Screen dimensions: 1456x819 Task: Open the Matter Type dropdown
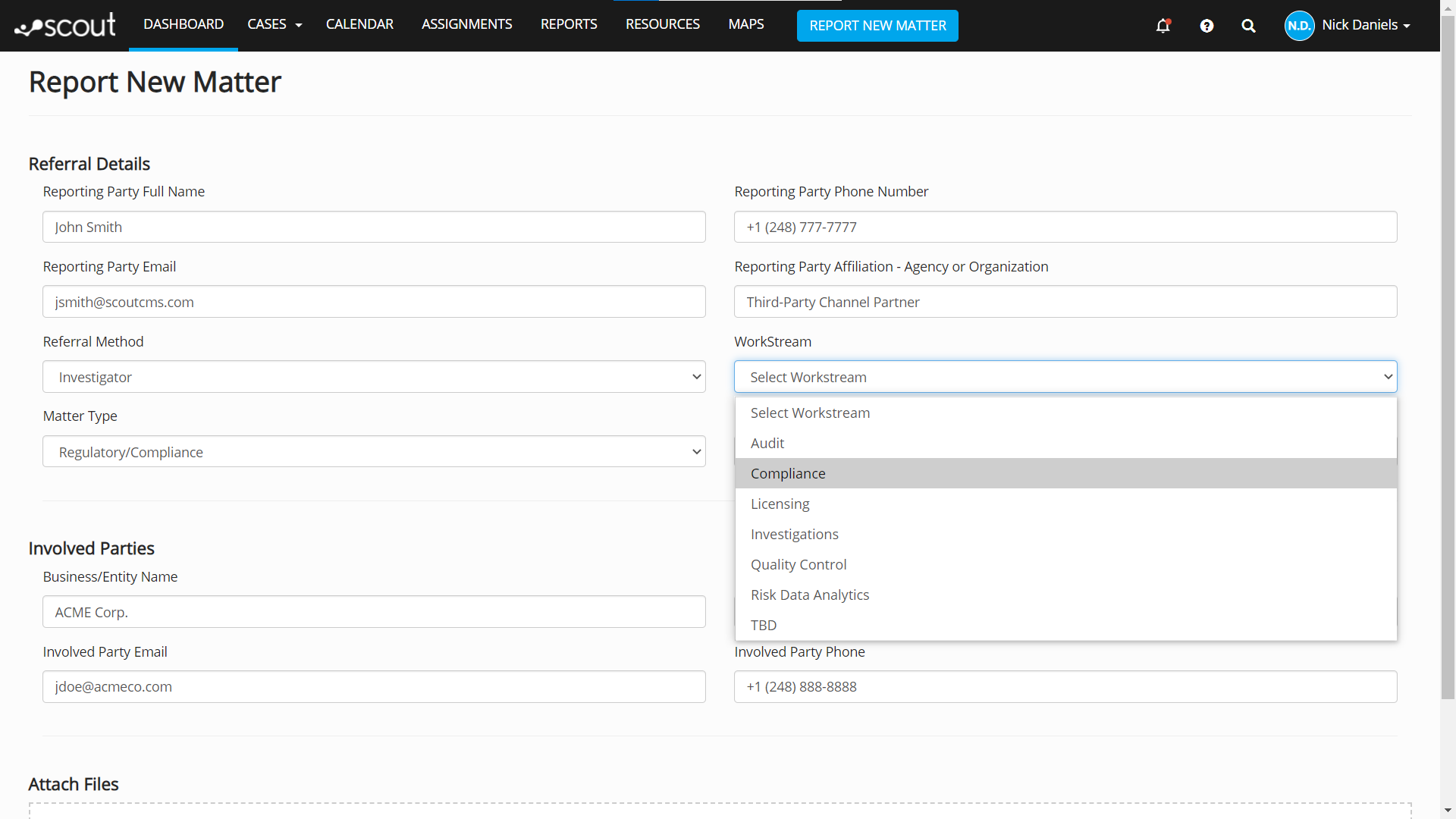pos(374,452)
